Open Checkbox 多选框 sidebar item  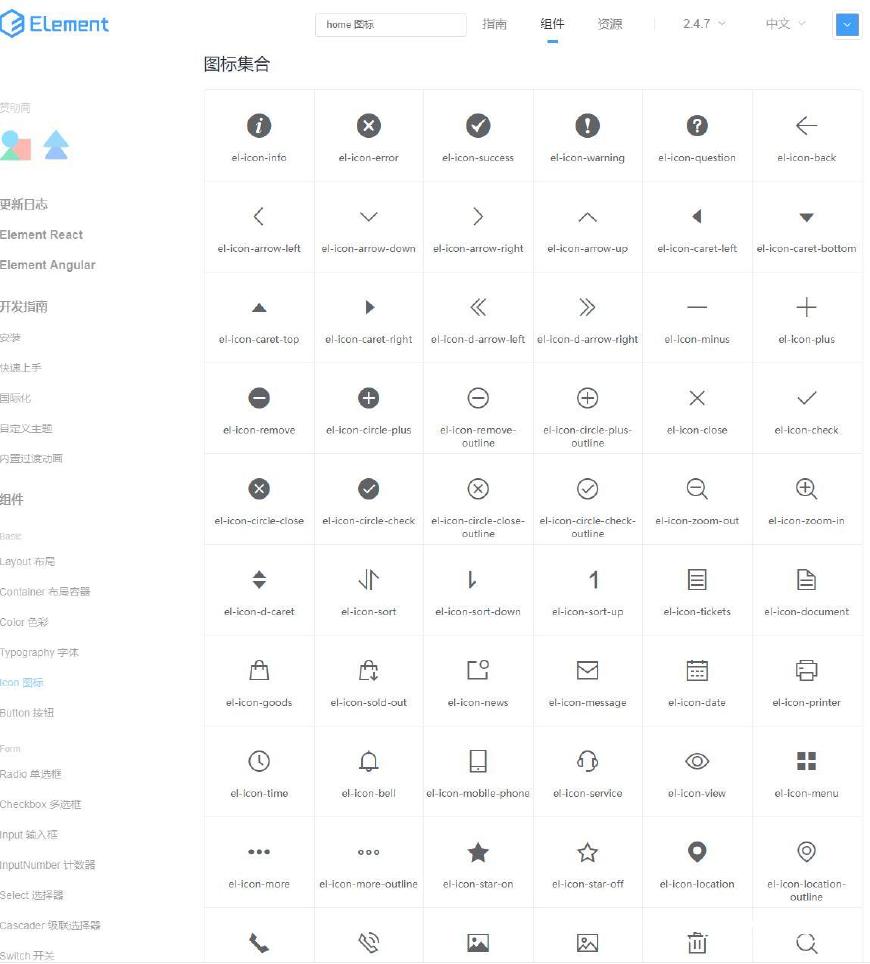[41, 804]
